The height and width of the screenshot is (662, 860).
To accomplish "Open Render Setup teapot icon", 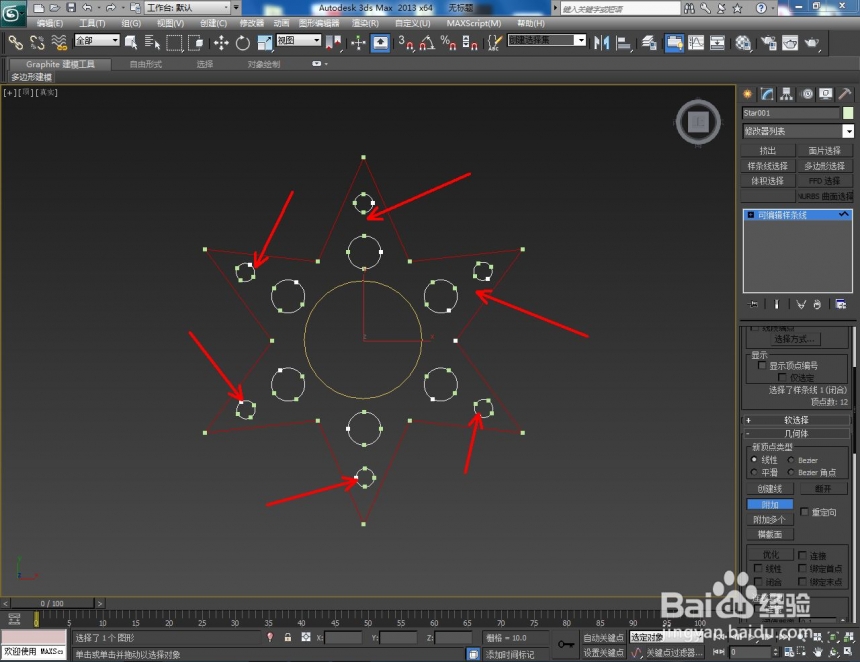I will pyautogui.click(x=768, y=43).
